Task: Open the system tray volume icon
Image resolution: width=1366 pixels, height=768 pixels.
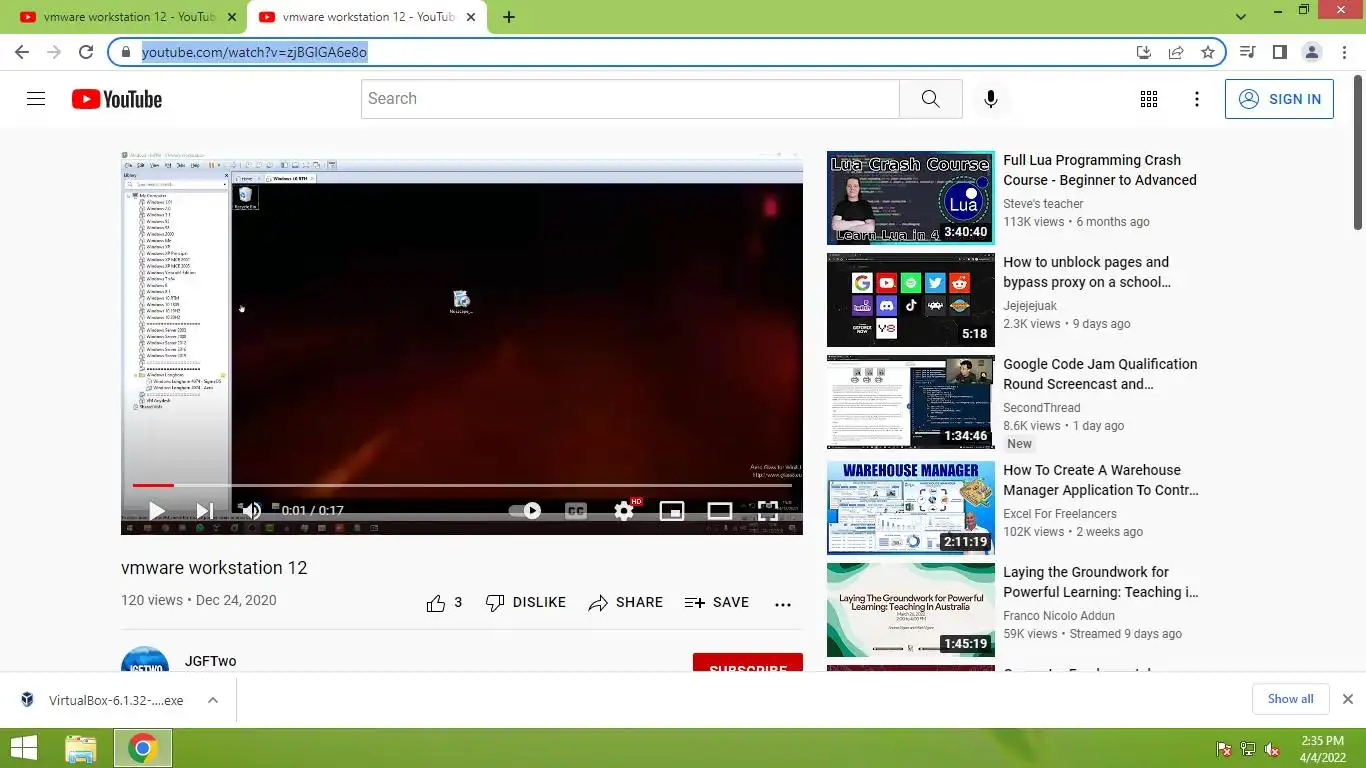Action: click(1272, 749)
